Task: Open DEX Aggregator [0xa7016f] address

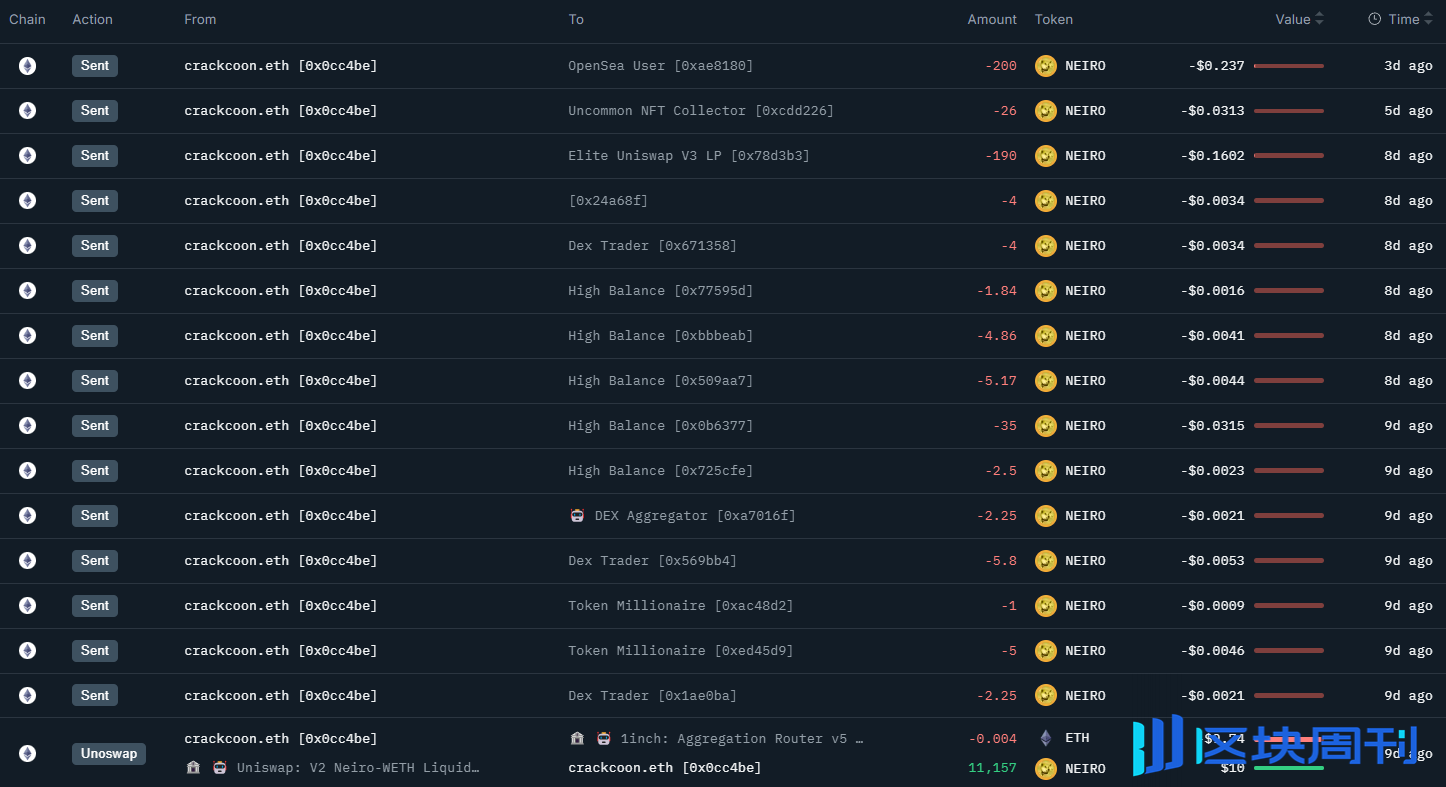Action: pos(695,516)
